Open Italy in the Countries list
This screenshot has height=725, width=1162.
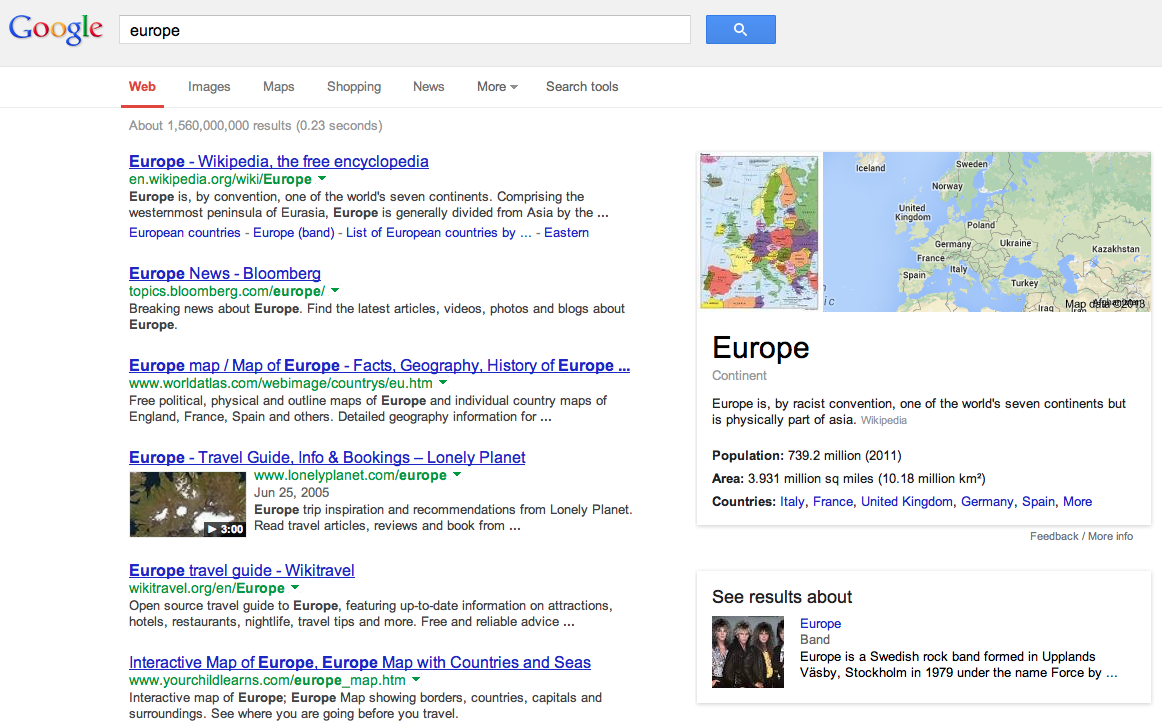pyautogui.click(x=792, y=502)
